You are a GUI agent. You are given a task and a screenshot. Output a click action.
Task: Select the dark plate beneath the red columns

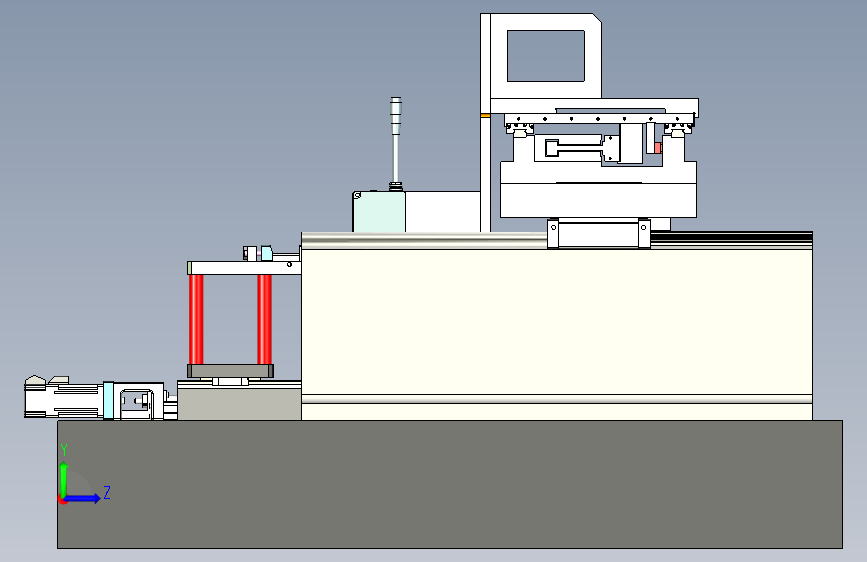(x=231, y=371)
